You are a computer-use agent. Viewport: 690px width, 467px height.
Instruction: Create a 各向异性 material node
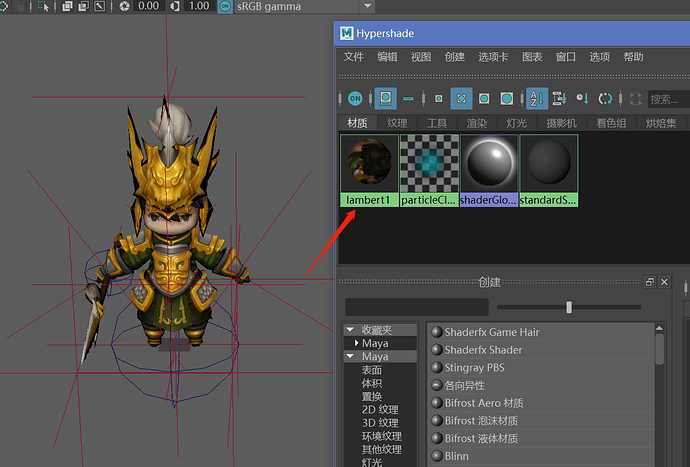[541, 386]
